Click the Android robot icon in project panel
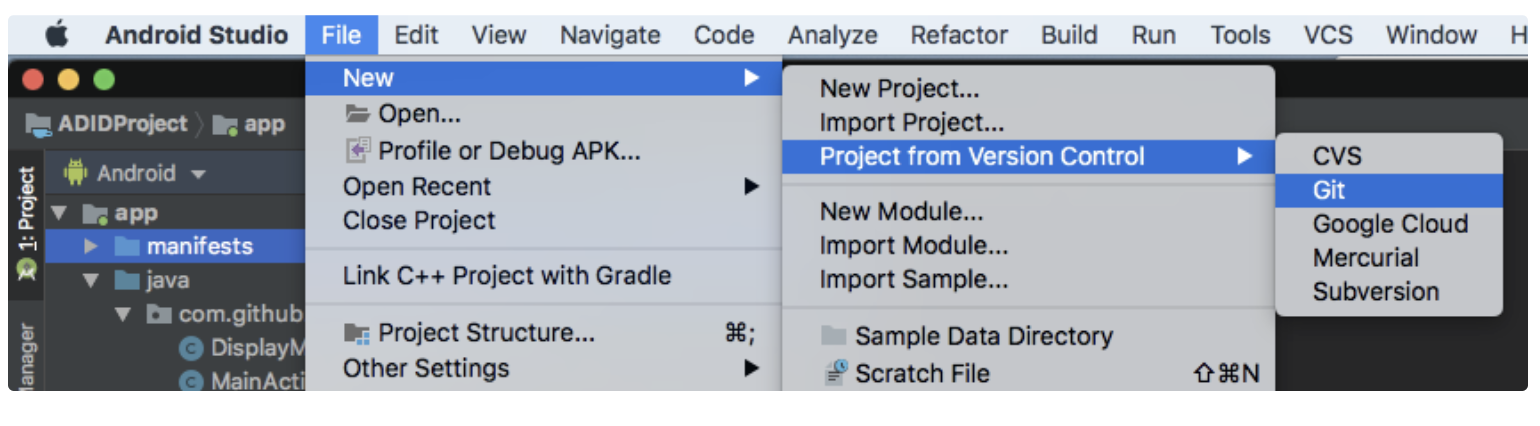Image resolution: width=1540 pixels, height=426 pixels. tap(76, 173)
